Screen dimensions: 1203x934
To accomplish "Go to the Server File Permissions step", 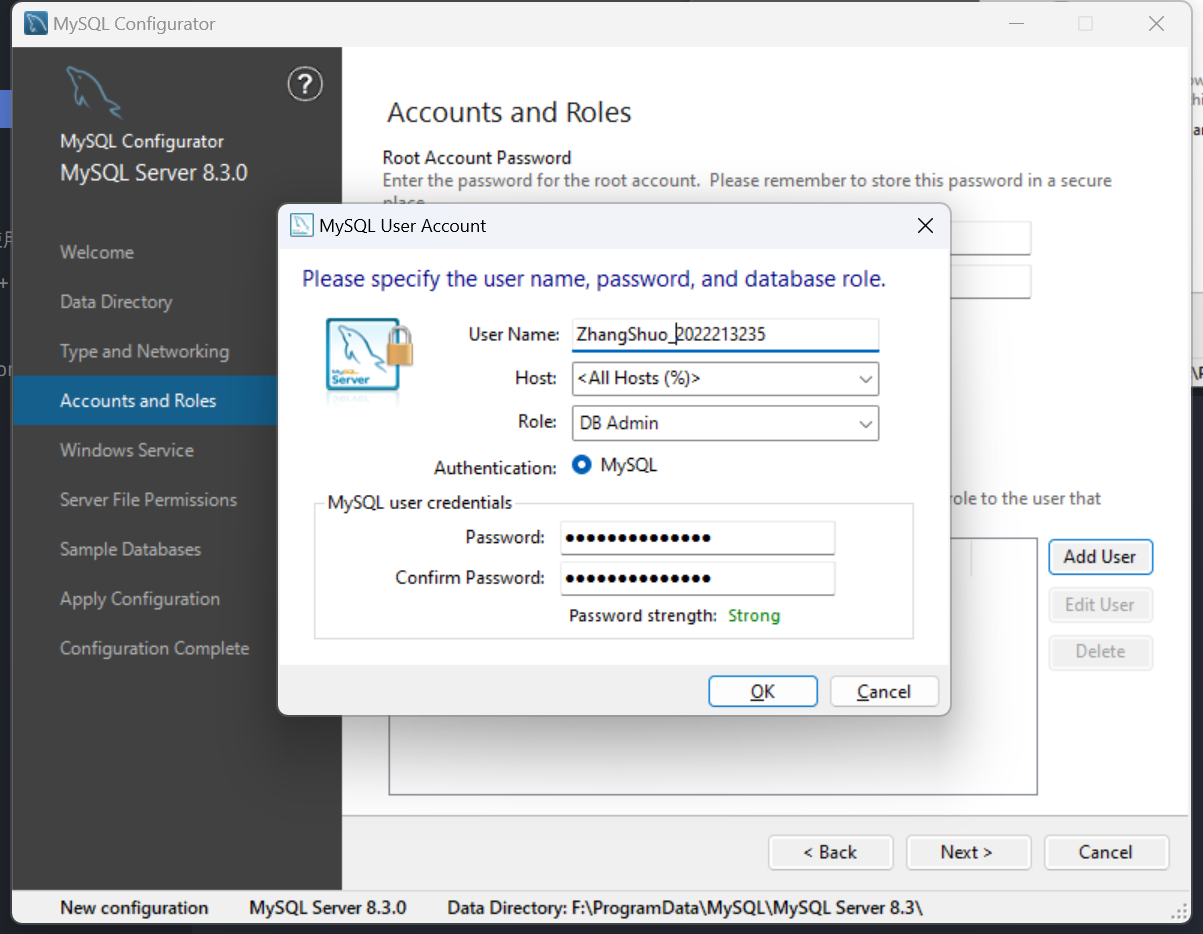I will (x=149, y=500).
